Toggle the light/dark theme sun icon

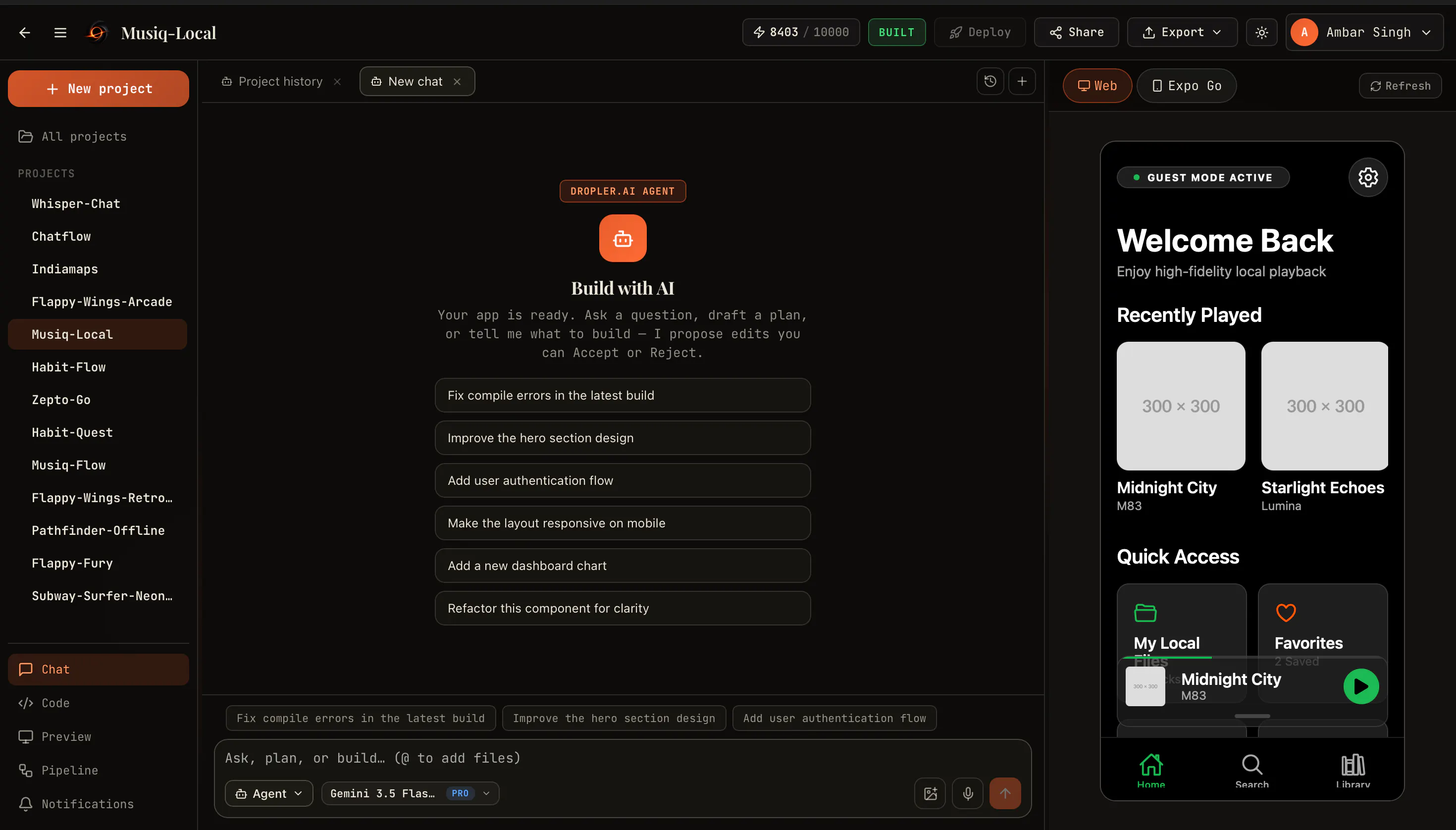(1261, 33)
